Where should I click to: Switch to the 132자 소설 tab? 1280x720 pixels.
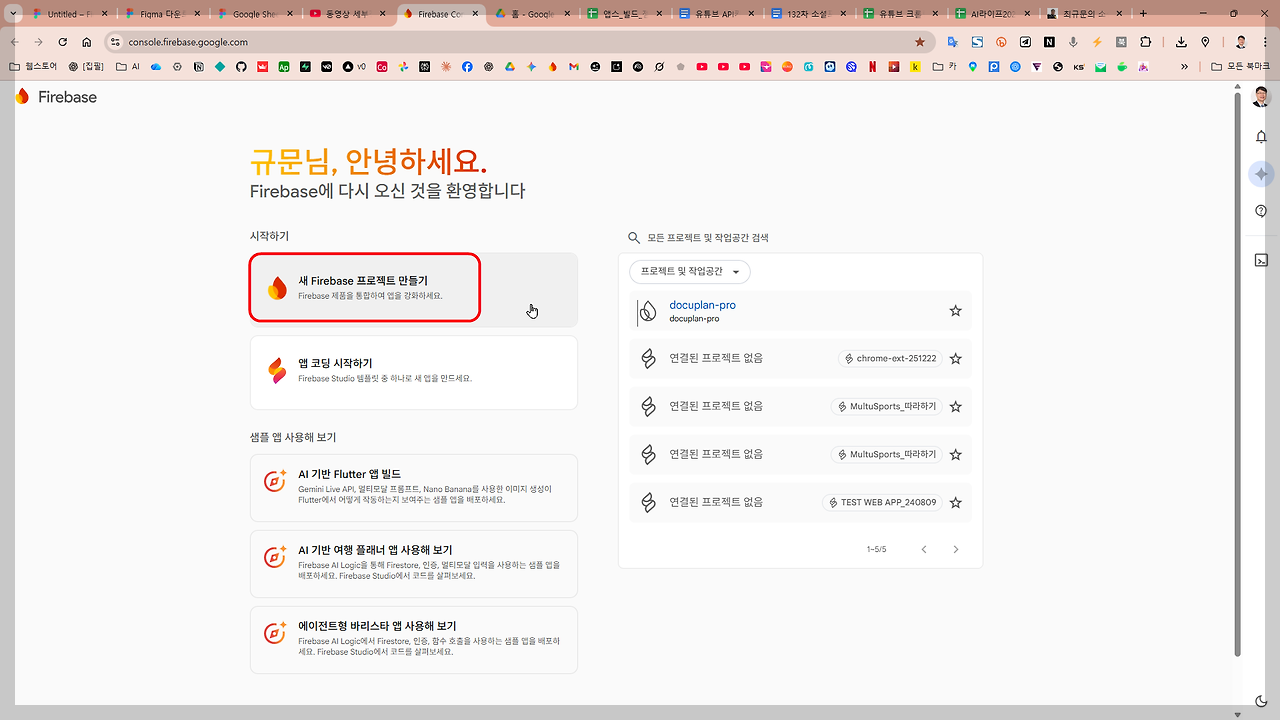coord(810,14)
